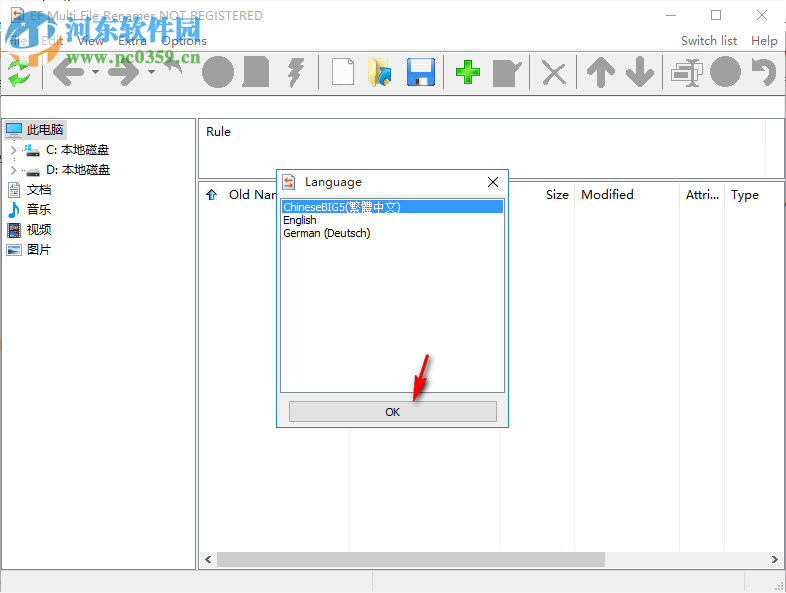This screenshot has width=786, height=593.
Task: Expand the D: 本地磁盘 drive node
Action: 14,170
